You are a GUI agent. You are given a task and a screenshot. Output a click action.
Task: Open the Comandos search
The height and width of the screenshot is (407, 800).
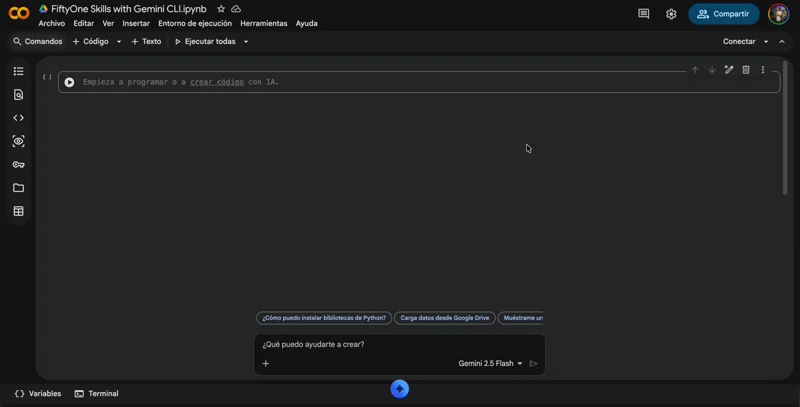pos(38,41)
